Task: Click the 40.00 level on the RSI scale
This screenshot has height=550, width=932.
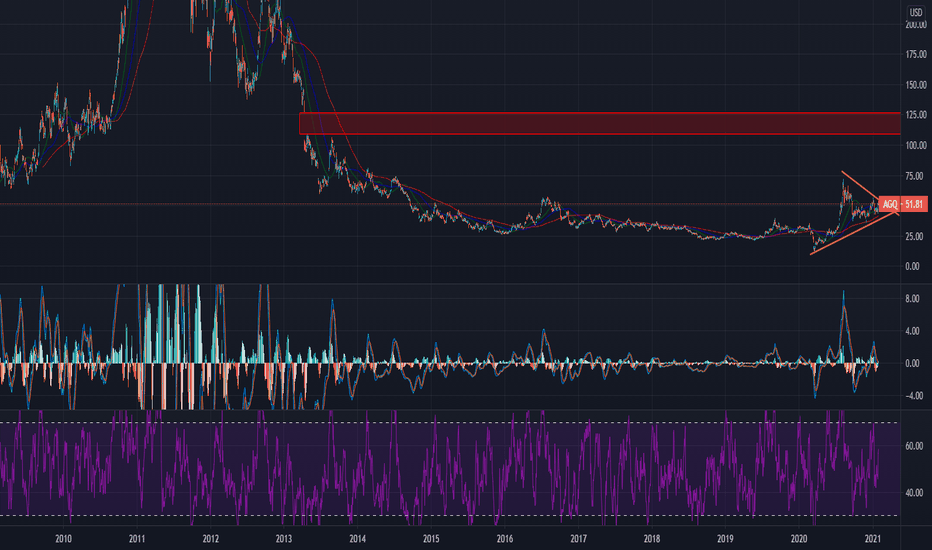Action: [x=914, y=493]
